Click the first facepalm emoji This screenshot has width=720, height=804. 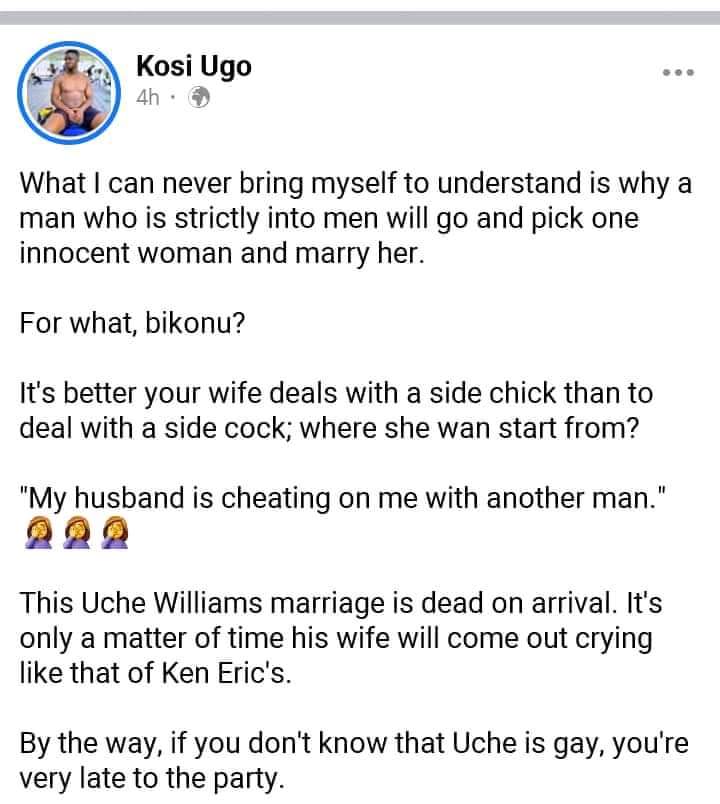pos(38,533)
